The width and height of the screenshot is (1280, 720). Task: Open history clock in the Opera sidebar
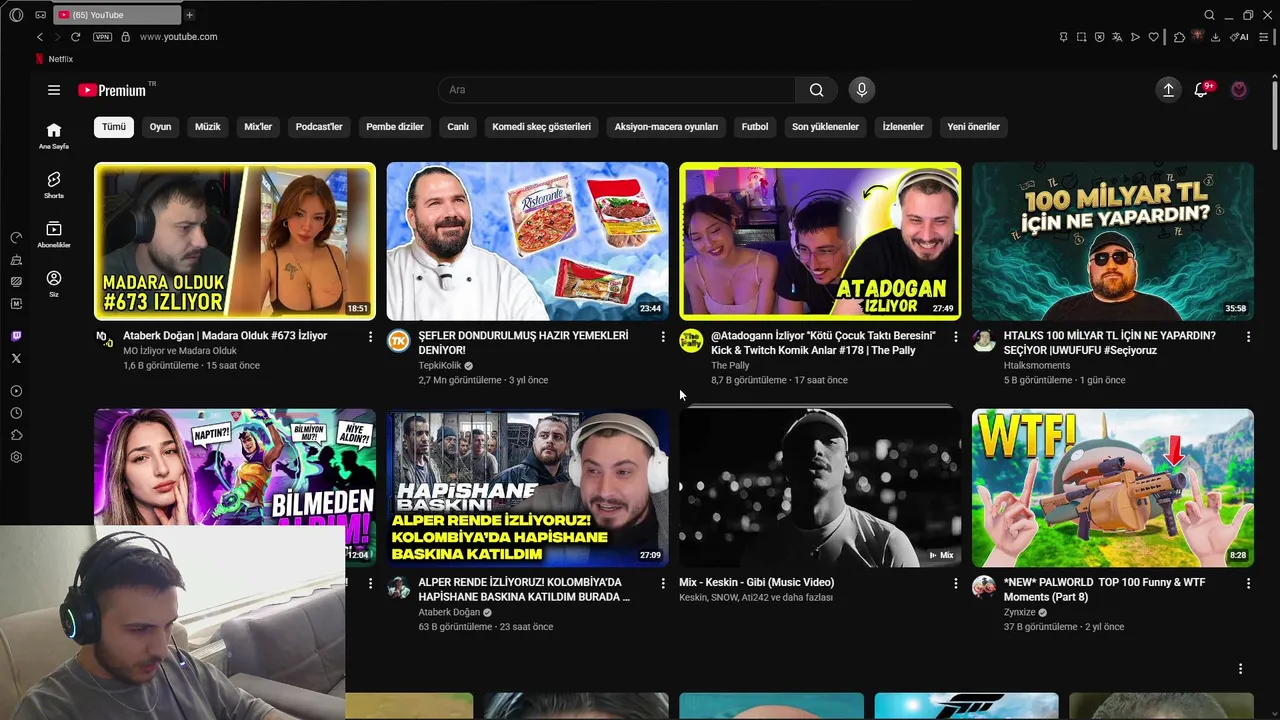[x=16, y=413]
